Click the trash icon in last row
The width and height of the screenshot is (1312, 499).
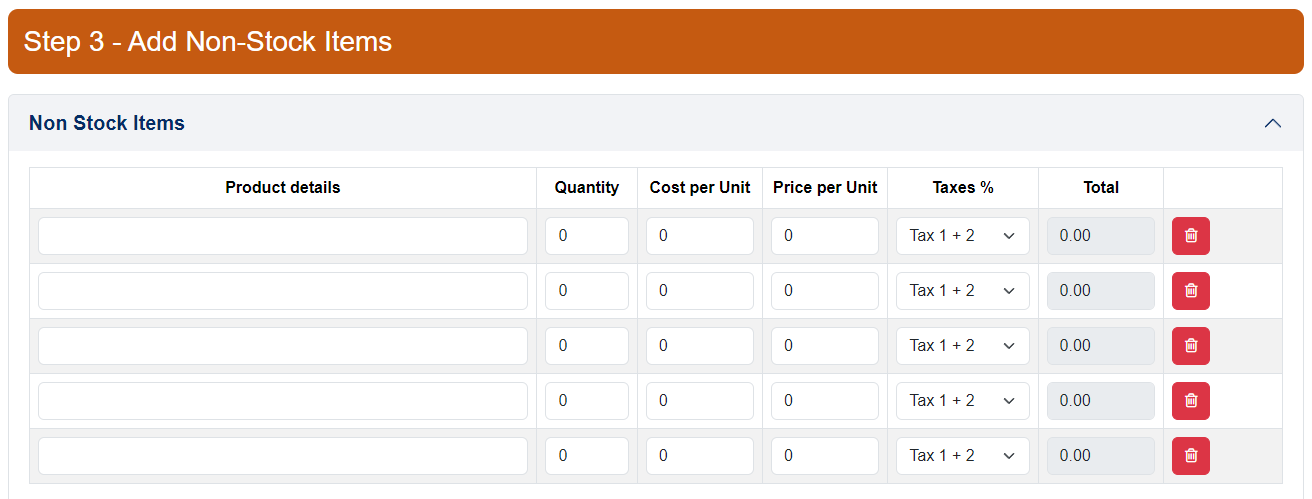[x=1190, y=456]
